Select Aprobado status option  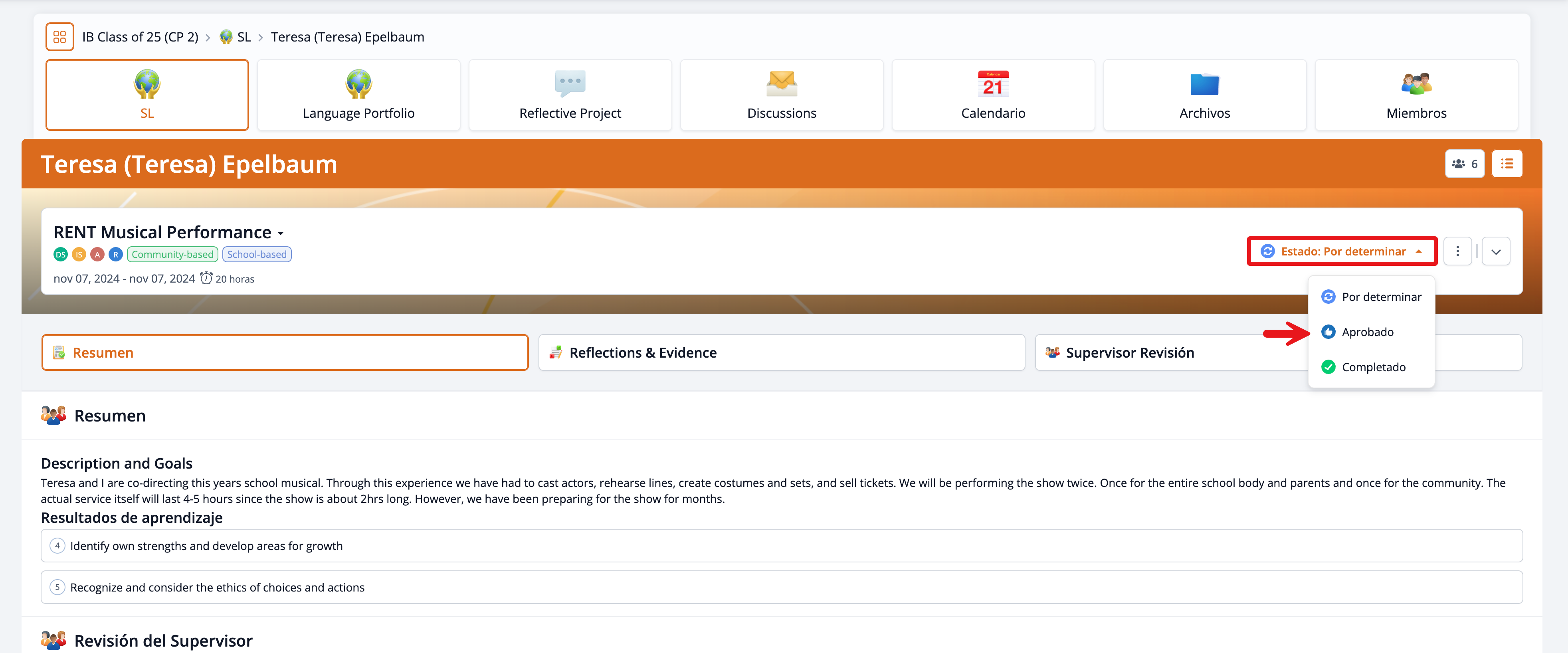click(x=1366, y=332)
